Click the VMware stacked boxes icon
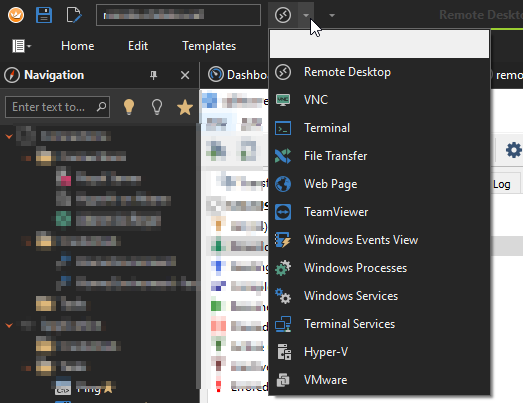Viewport: 523px width, 403px height. 283,380
